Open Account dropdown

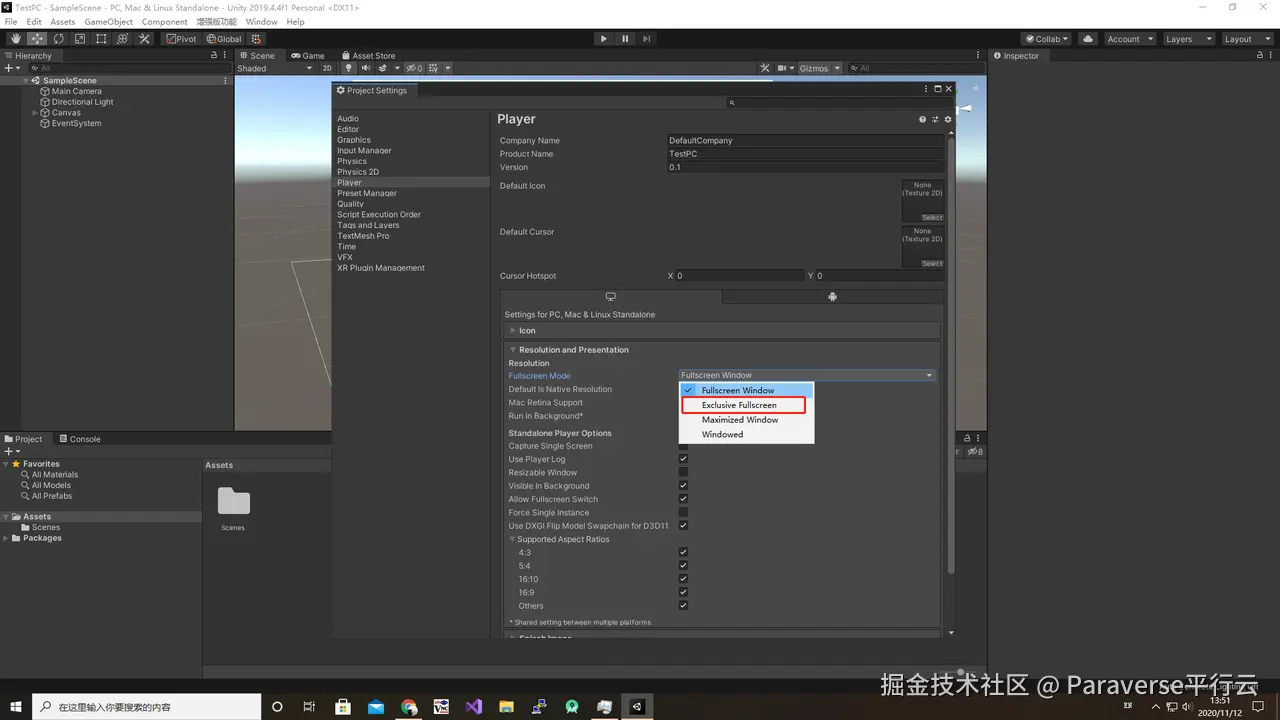coord(1129,39)
